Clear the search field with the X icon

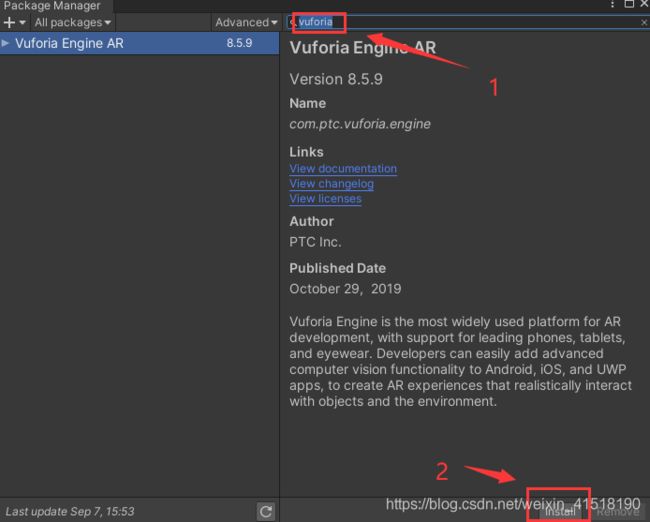[x=644, y=23]
